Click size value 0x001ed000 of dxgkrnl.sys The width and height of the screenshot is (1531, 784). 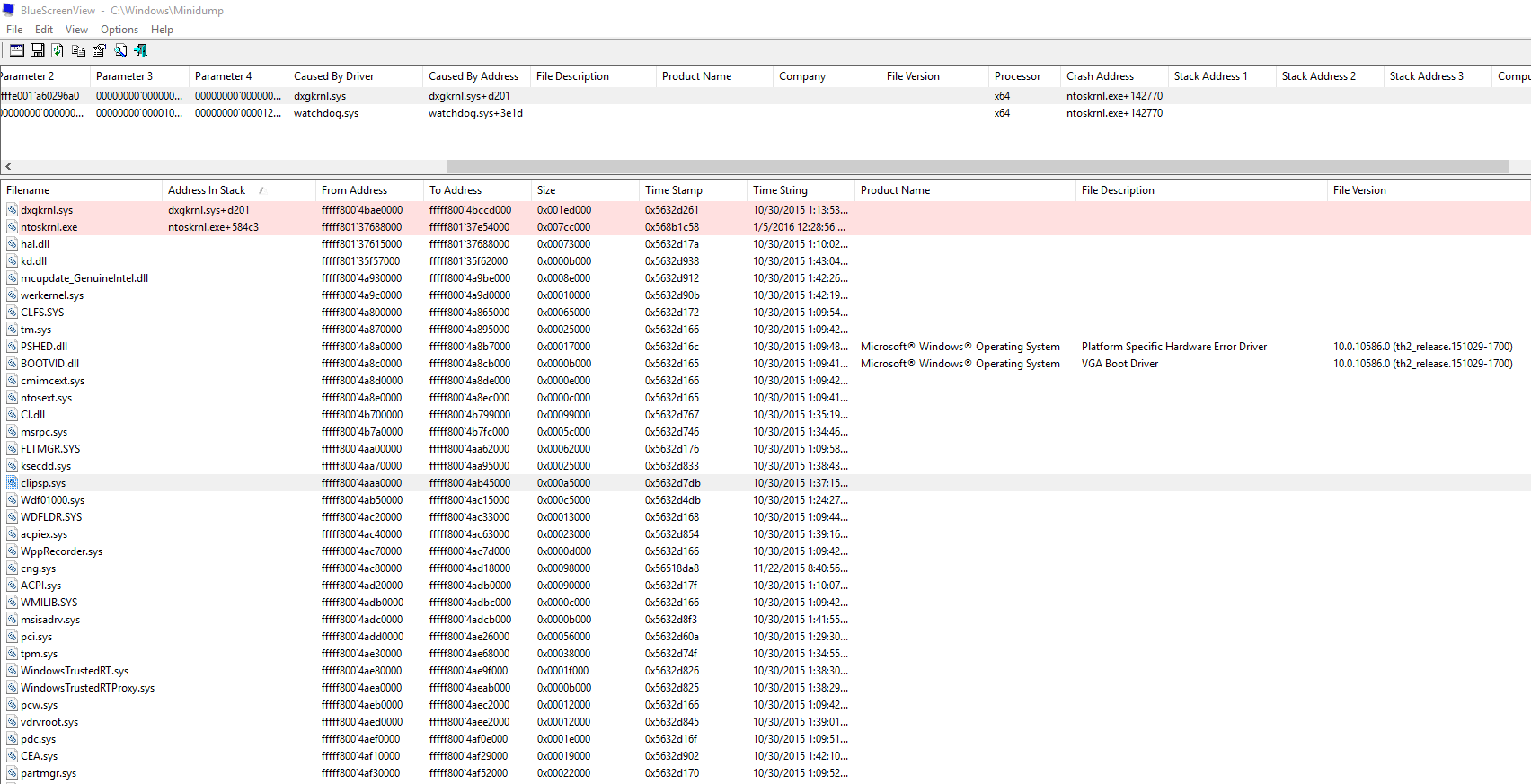pos(563,210)
